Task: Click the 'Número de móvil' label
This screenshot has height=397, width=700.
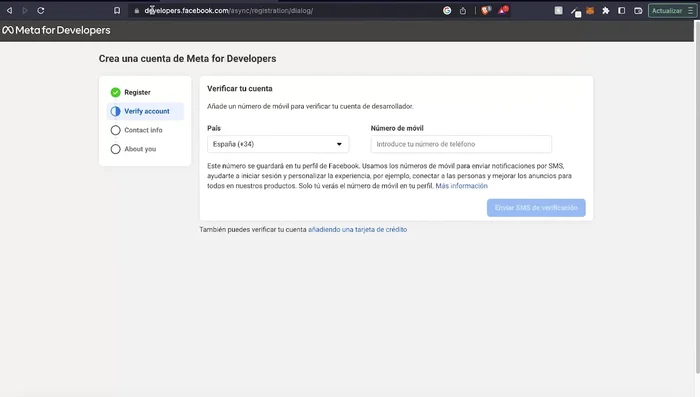Action: pyautogui.click(x=397, y=128)
